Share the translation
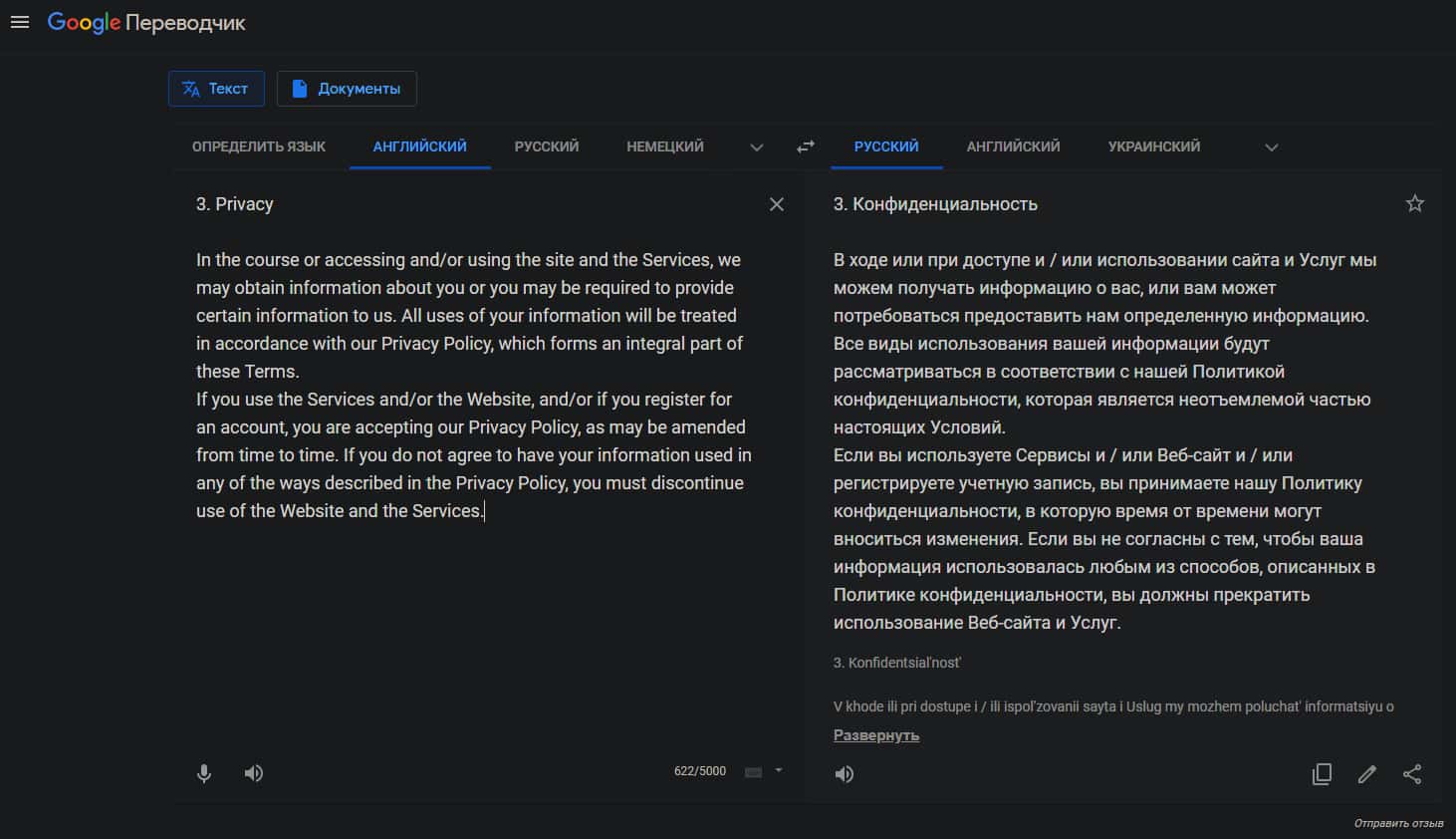The width and height of the screenshot is (1456, 839). click(x=1412, y=774)
